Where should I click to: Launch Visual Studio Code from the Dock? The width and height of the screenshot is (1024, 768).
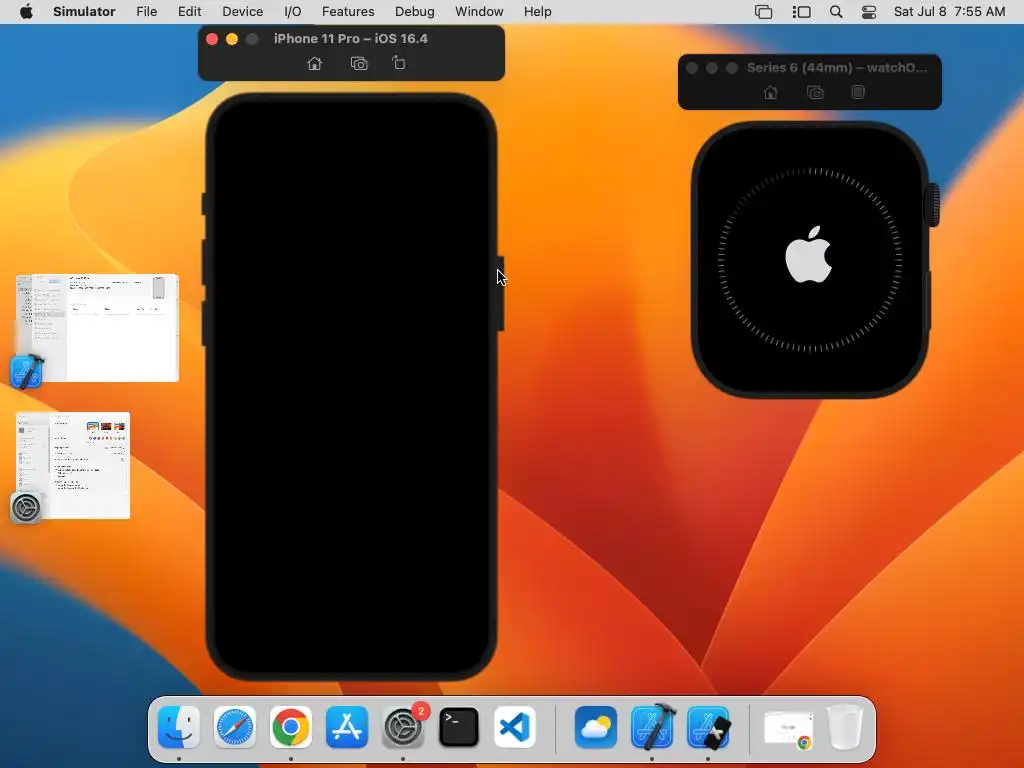[515, 727]
